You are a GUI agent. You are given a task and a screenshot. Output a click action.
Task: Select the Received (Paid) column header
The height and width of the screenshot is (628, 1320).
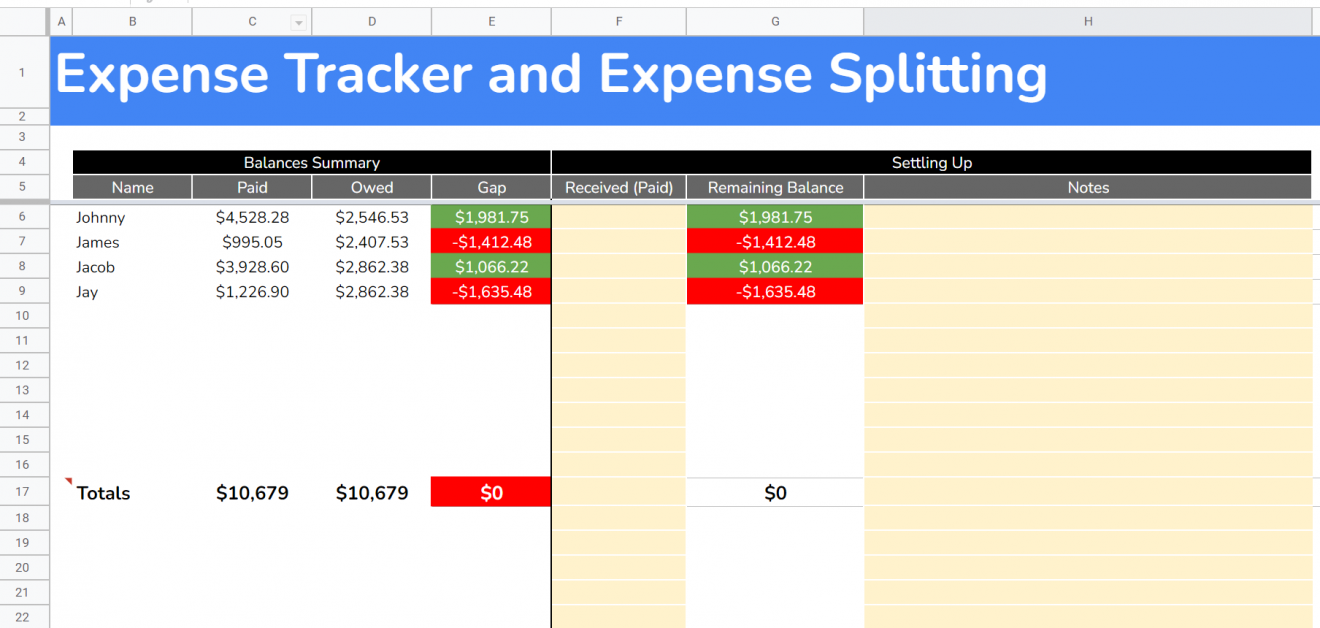tap(618, 187)
